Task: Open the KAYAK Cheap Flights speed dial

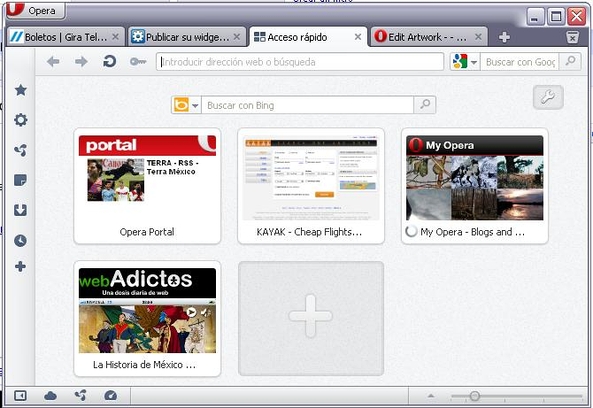Action: pyautogui.click(x=311, y=186)
